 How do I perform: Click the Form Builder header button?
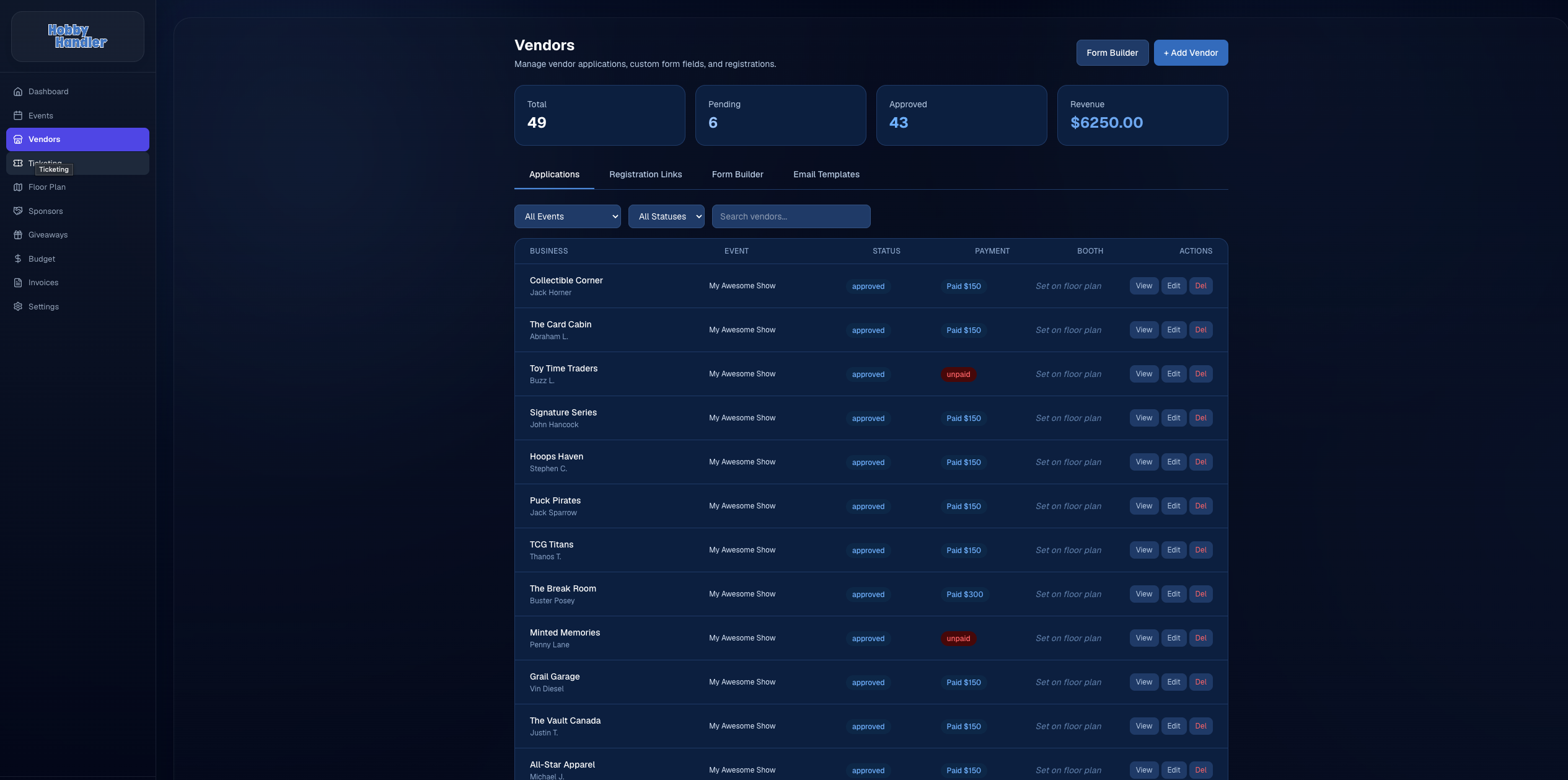coord(1112,53)
